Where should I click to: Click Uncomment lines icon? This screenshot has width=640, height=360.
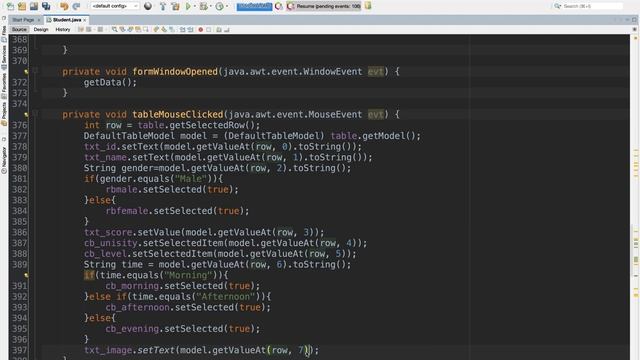[227, 29]
